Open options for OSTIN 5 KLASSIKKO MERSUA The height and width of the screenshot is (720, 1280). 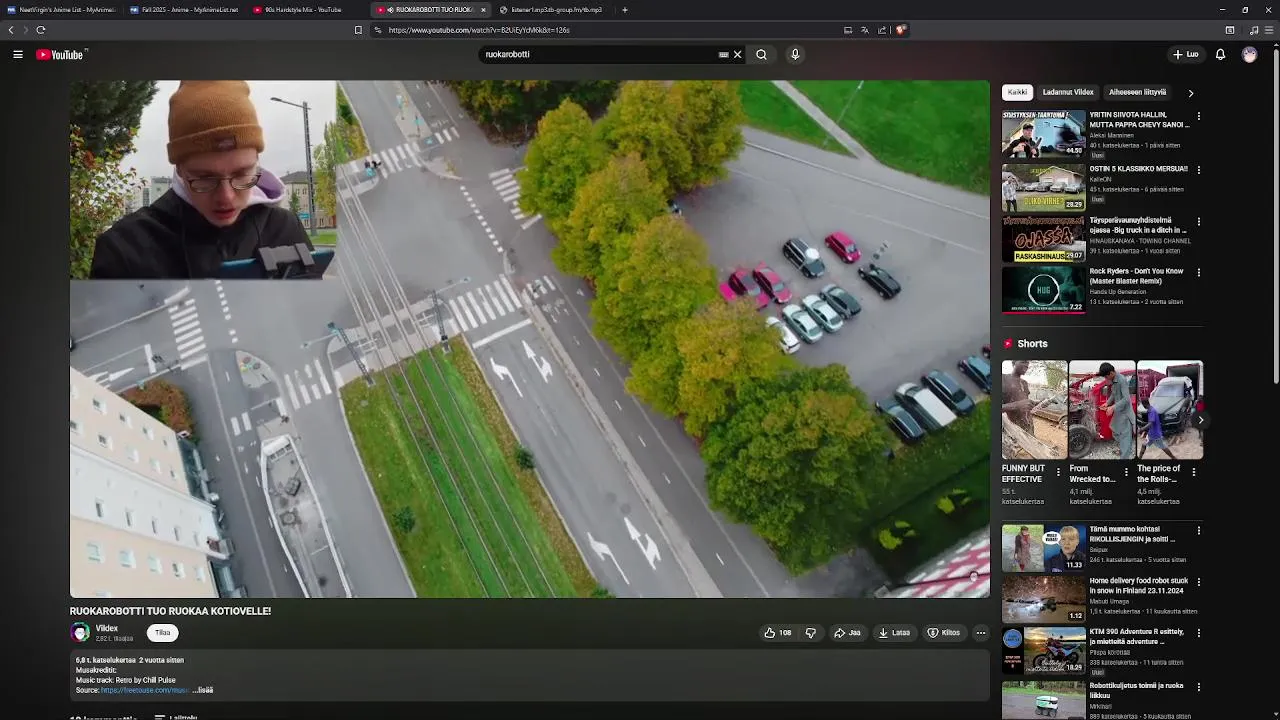point(1199,170)
